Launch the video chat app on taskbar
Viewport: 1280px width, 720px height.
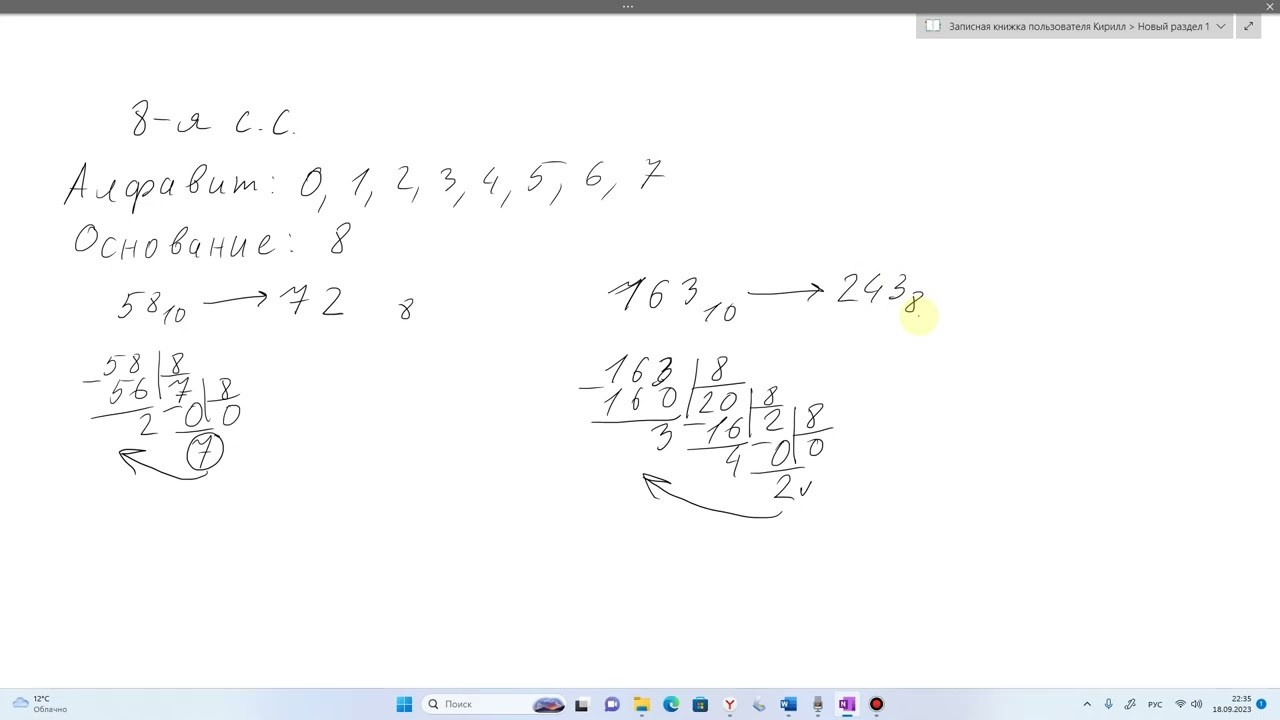pyautogui.click(x=612, y=704)
